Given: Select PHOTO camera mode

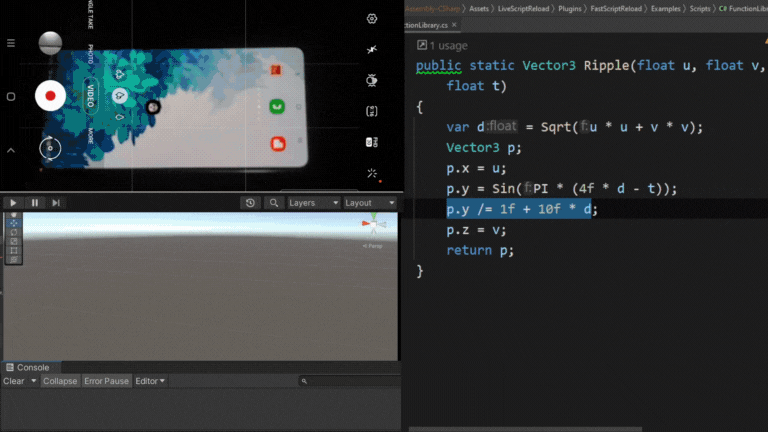Looking at the screenshot, I should pyautogui.click(x=91, y=54).
